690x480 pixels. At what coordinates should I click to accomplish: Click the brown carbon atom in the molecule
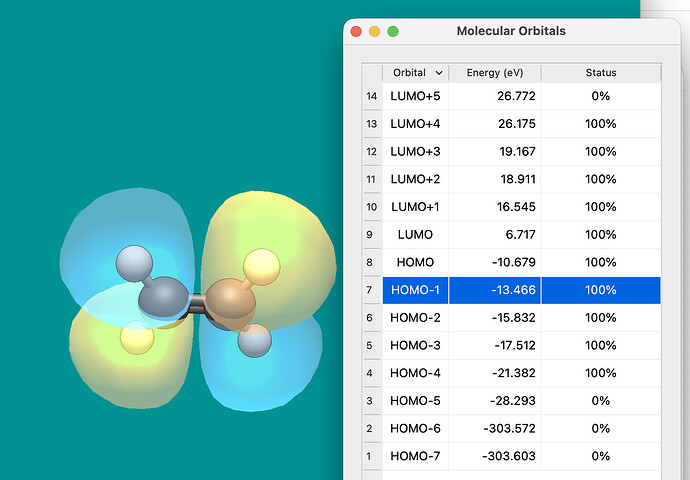pos(231,303)
